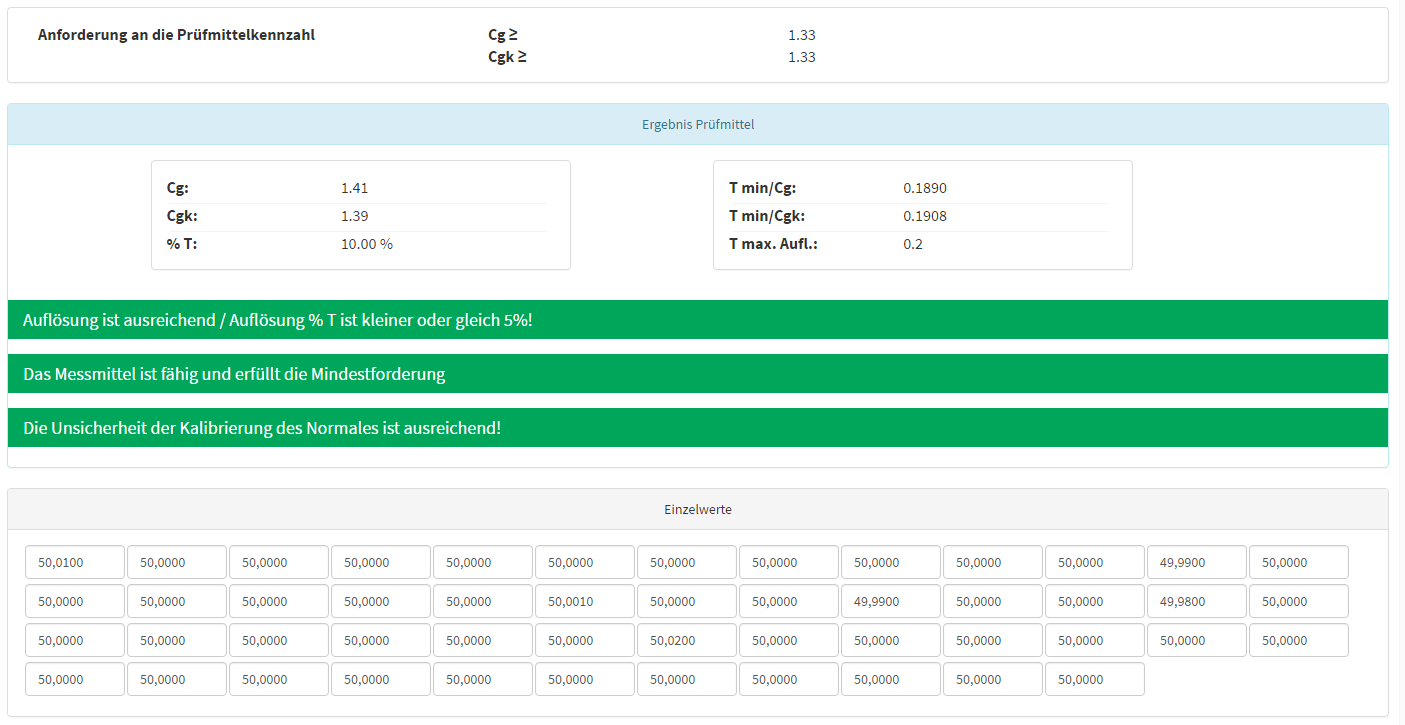Click the 'Cg ≥' requirement label
The height and width of the screenshot is (725, 1405).
point(503,34)
